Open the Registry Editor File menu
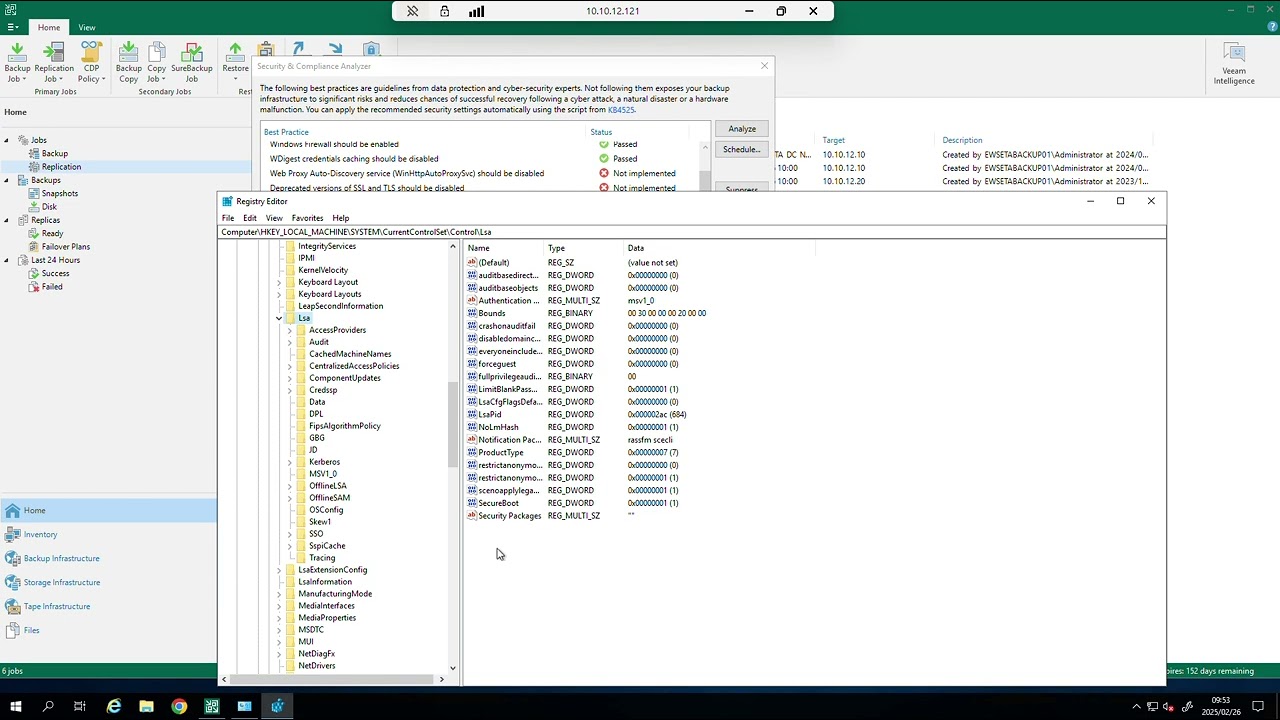This screenshot has height=720, width=1280. [228, 218]
